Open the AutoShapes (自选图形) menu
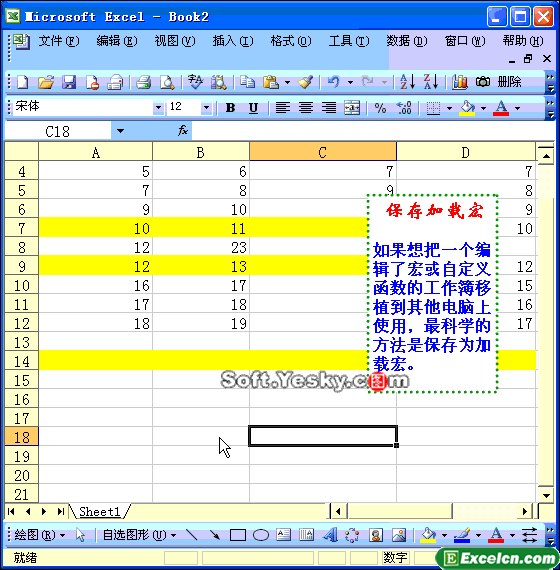Image resolution: width=560 pixels, height=570 pixels. [139, 535]
